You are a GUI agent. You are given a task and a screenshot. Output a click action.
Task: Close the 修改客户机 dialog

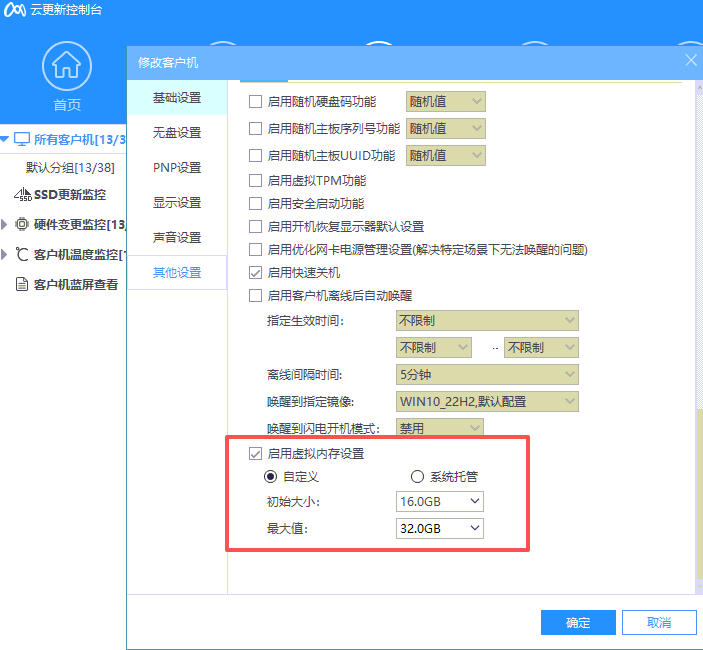pos(690,61)
